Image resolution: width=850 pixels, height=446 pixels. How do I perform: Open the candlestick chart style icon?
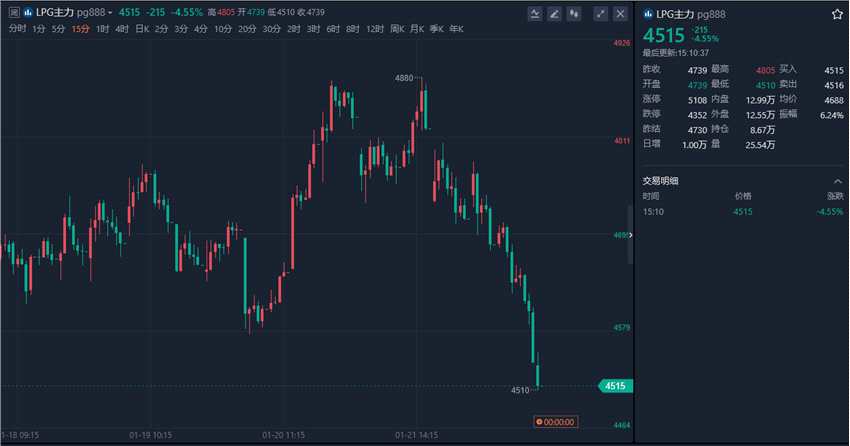[x=574, y=14]
